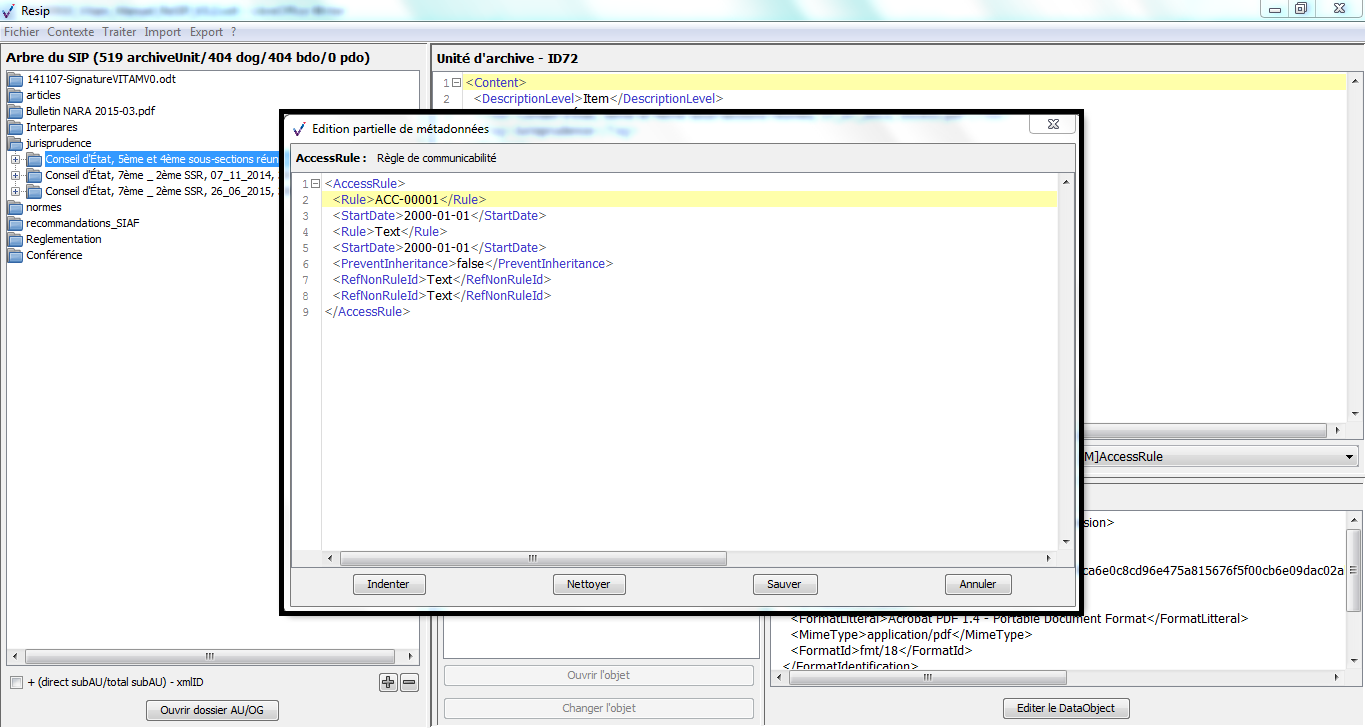Open the AccessRule metadata dropdown
Viewport: 1365px width, 728px height.
click(1350, 457)
